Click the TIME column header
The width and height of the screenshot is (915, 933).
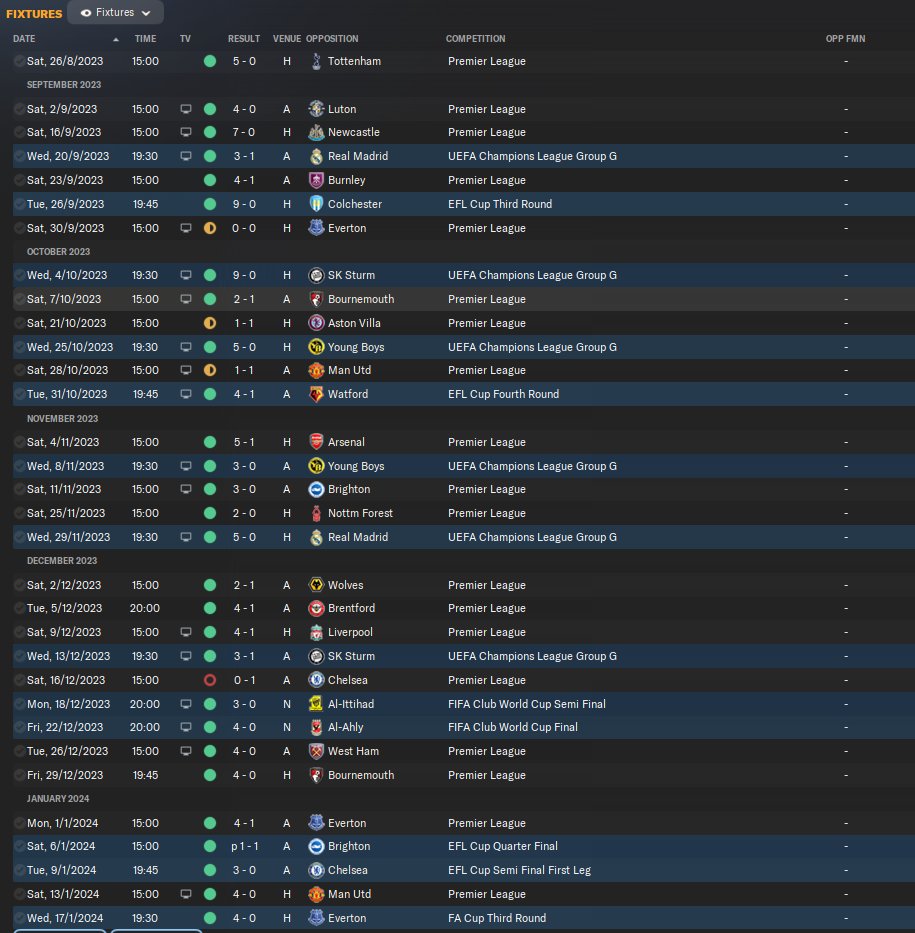coord(145,39)
